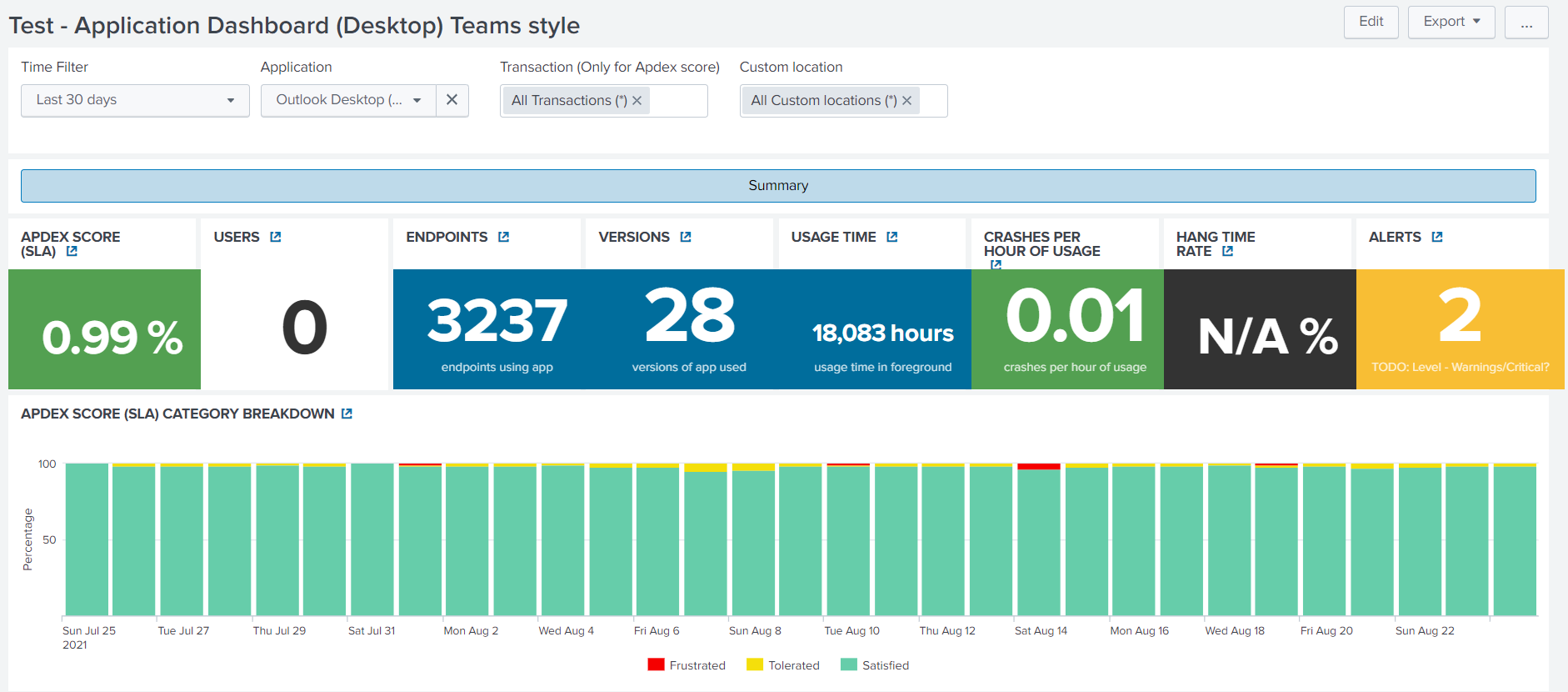Click inside the Custom location input field
This screenshot has width=1568, height=692.
click(932, 101)
